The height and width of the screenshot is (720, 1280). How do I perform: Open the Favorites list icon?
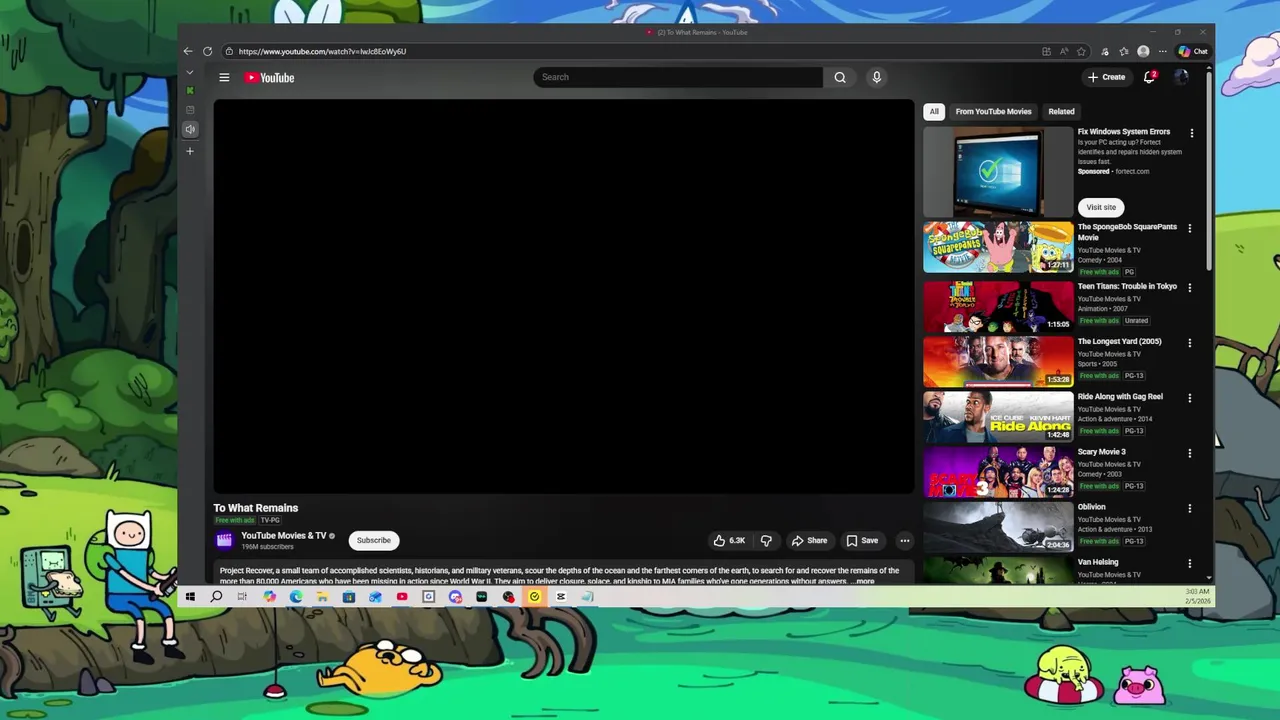pos(1124,51)
